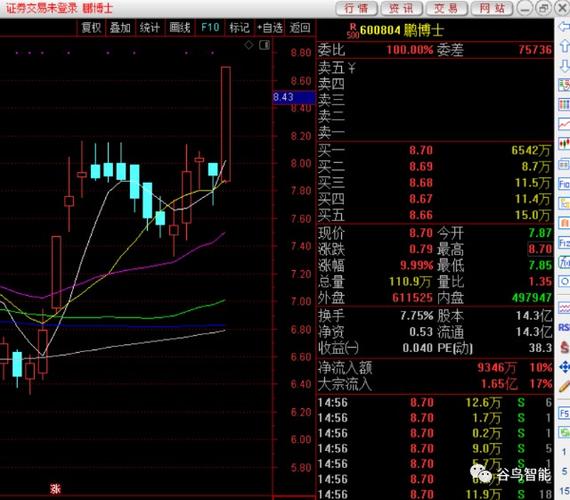This screenshot has height=500, width=570.
Task: Click the circle icon in sidebar
Action: [564, 282]
